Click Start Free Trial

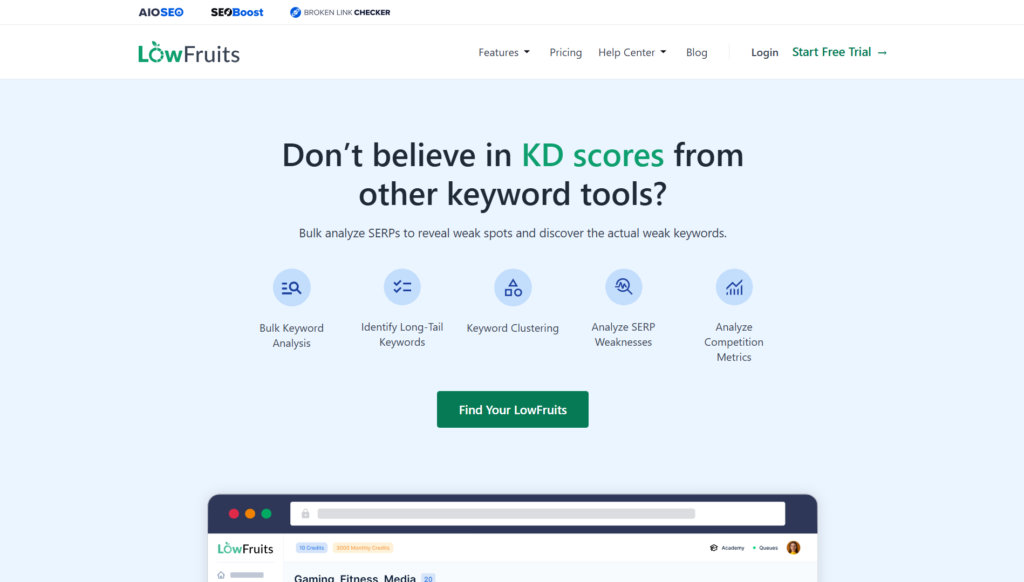coord(839,52)
